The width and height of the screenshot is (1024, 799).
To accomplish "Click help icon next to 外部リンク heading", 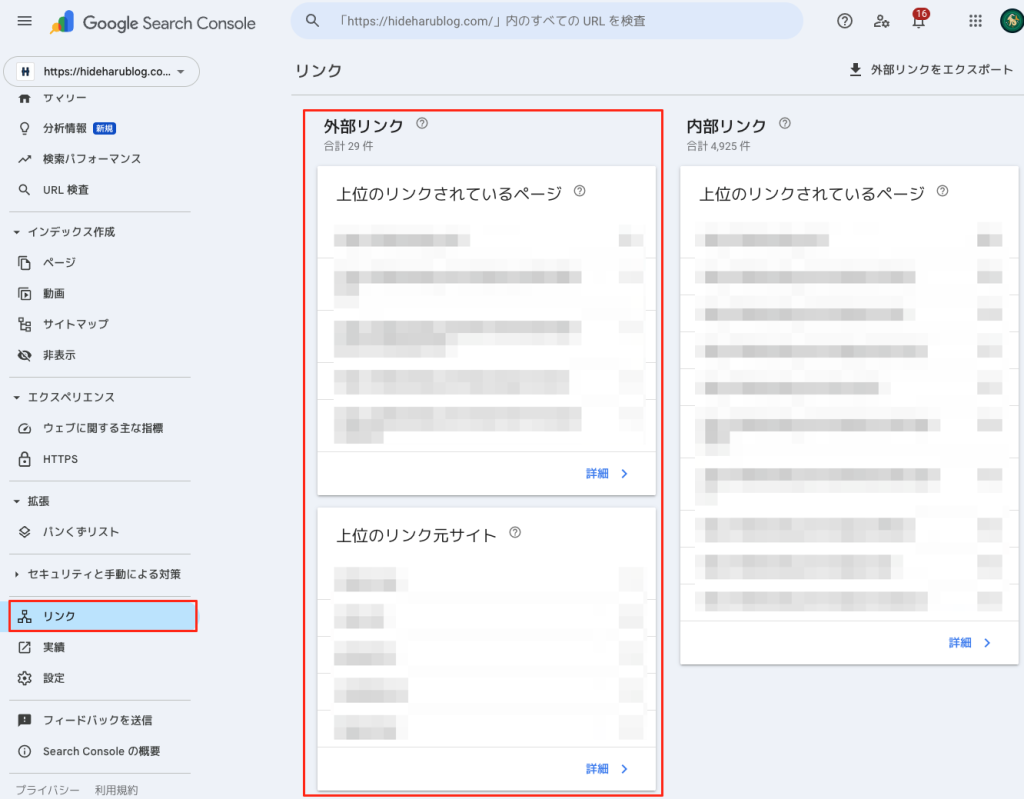I will [x=422, y=125].
